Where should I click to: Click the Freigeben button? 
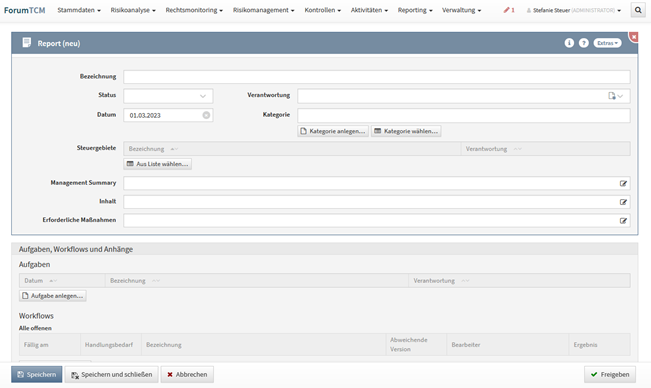(610, 374)
